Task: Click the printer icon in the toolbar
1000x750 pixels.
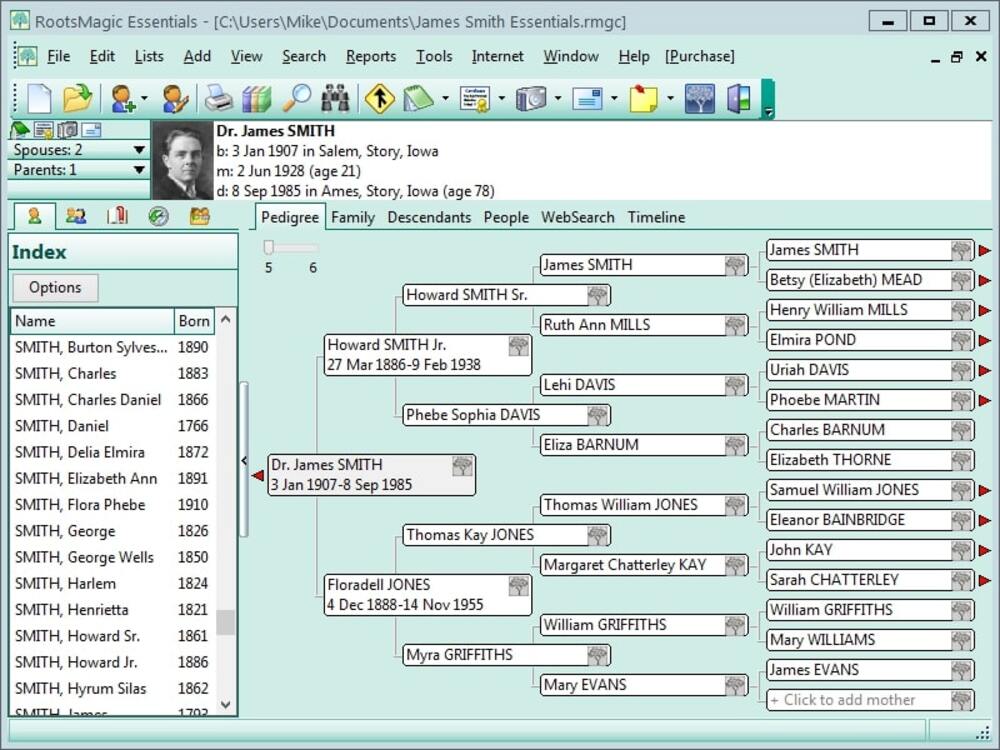Action: (x=219, y=98)
